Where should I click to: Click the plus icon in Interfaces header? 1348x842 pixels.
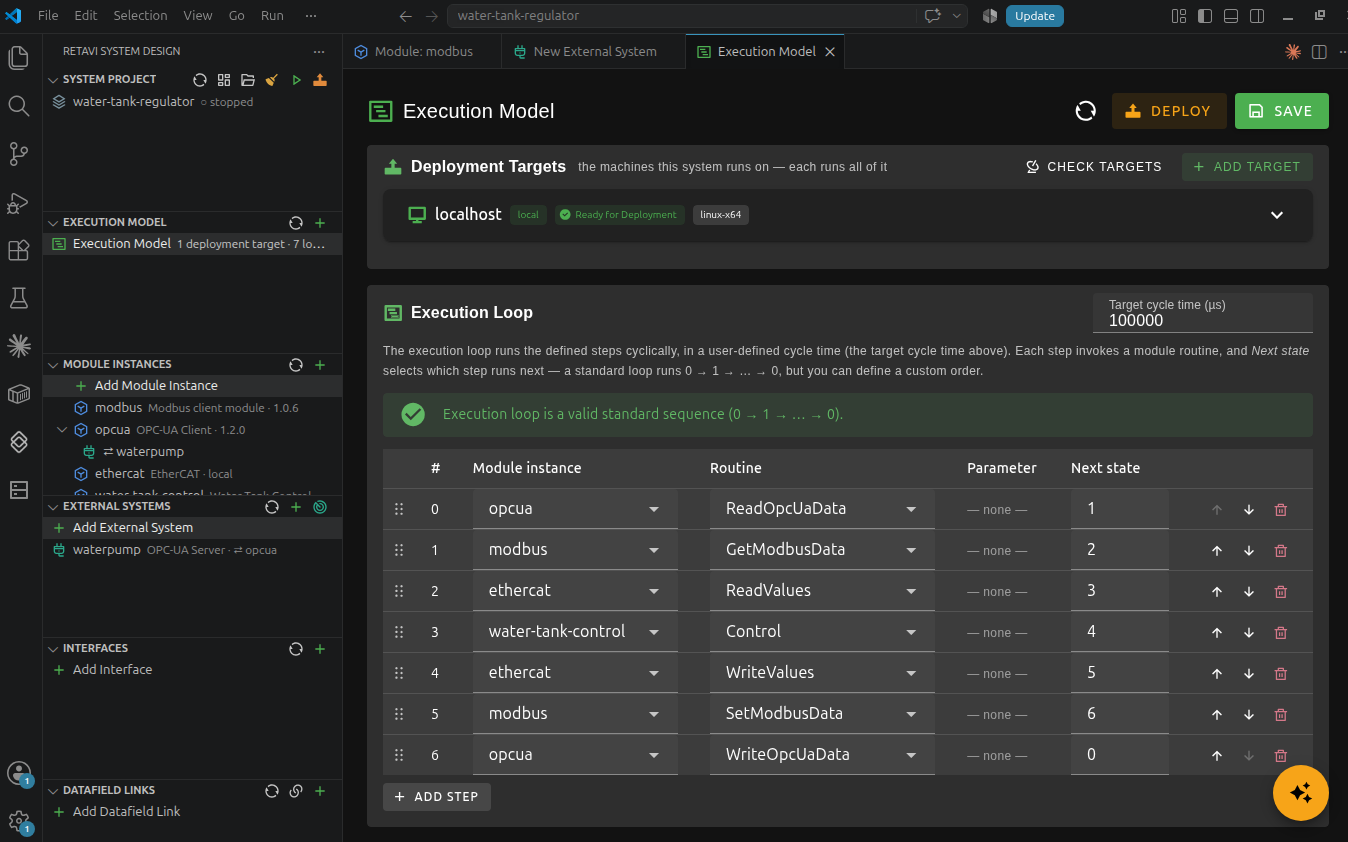[x=320, y=649]
